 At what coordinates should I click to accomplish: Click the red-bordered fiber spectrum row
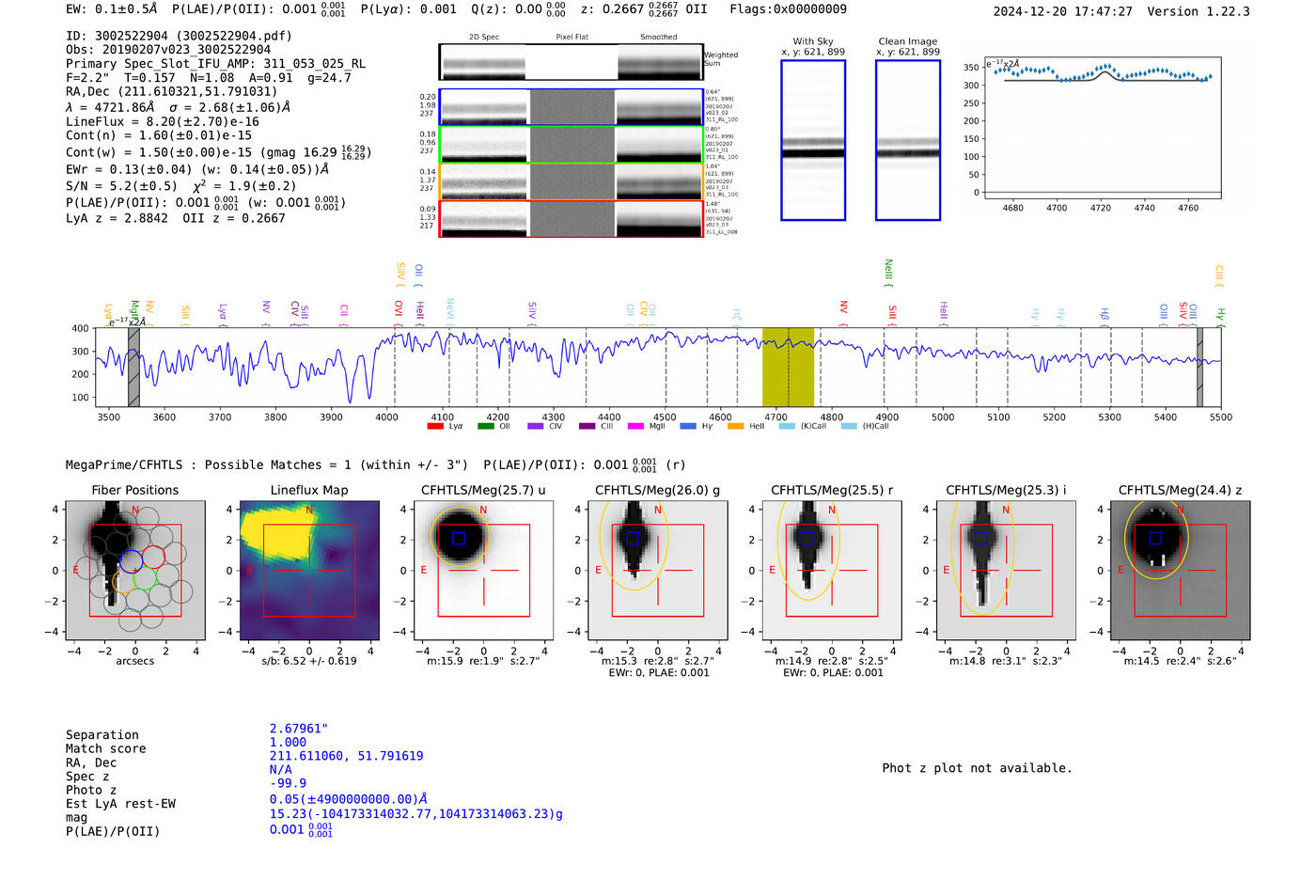[571, 219]
